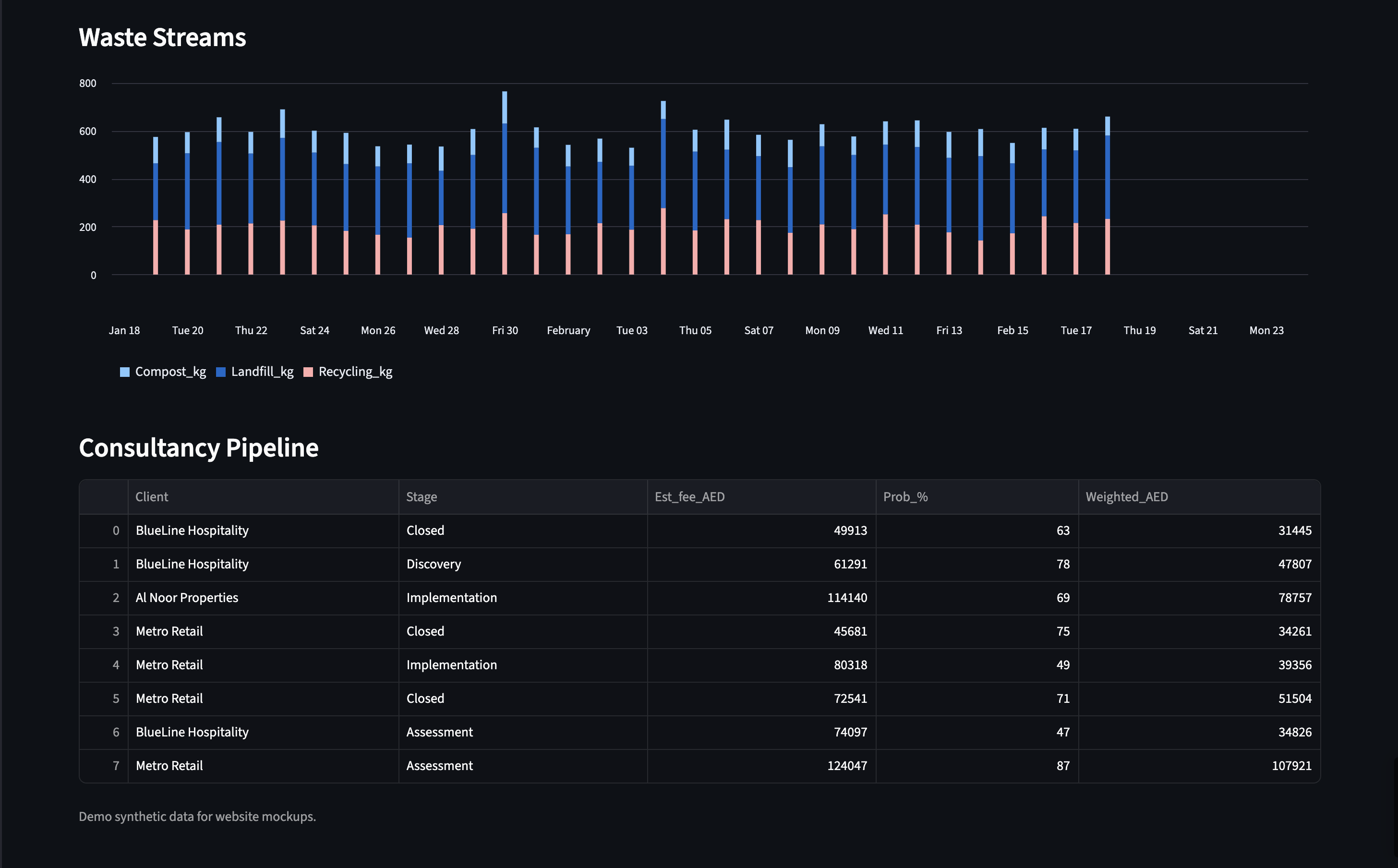Click the Est_fee_AED column header
The image size is (1398, 868).
coord(689,496)
